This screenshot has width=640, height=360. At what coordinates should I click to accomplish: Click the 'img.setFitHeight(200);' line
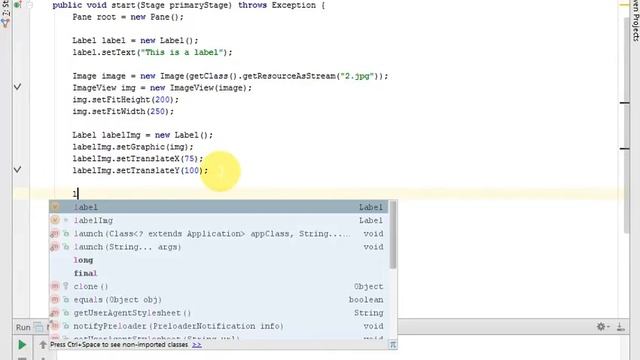[125, 100]
